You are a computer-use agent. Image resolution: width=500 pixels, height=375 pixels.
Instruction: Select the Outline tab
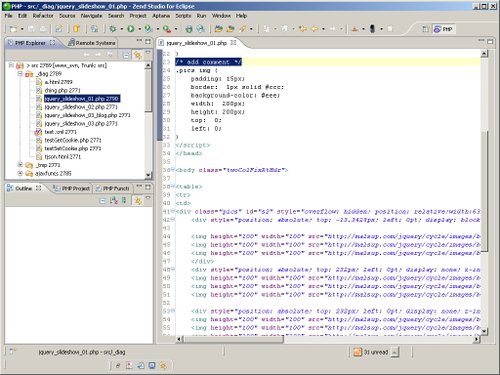point(23,188)
